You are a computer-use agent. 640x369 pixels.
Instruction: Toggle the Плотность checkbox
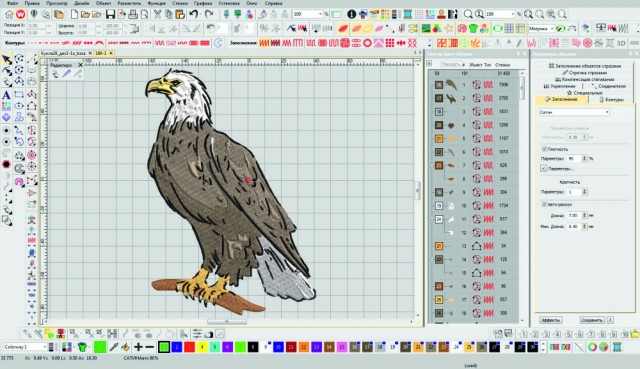click(544, 149)
